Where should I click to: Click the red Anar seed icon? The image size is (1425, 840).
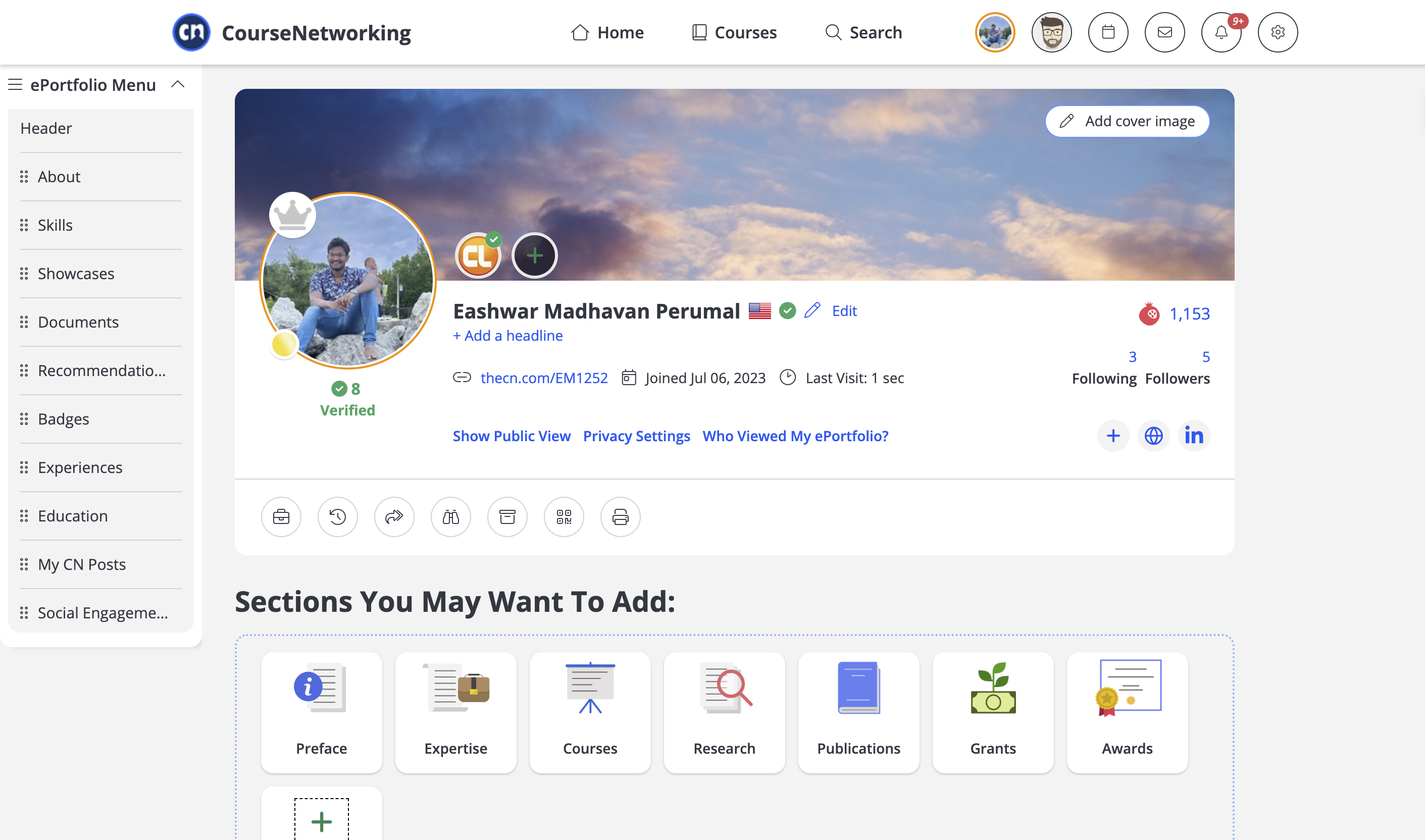(x=1149, y=313)
